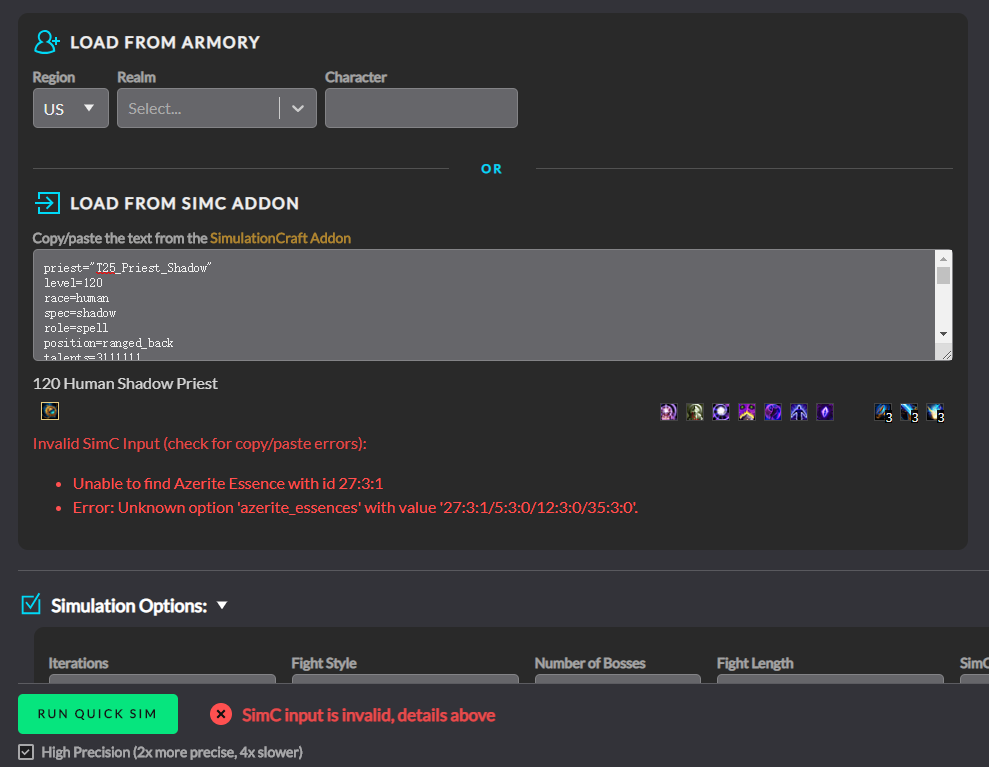989x767 pixels.
Task: Open the Region dropdown set to US
Action: pyautogui.click(x=70, y=108)
